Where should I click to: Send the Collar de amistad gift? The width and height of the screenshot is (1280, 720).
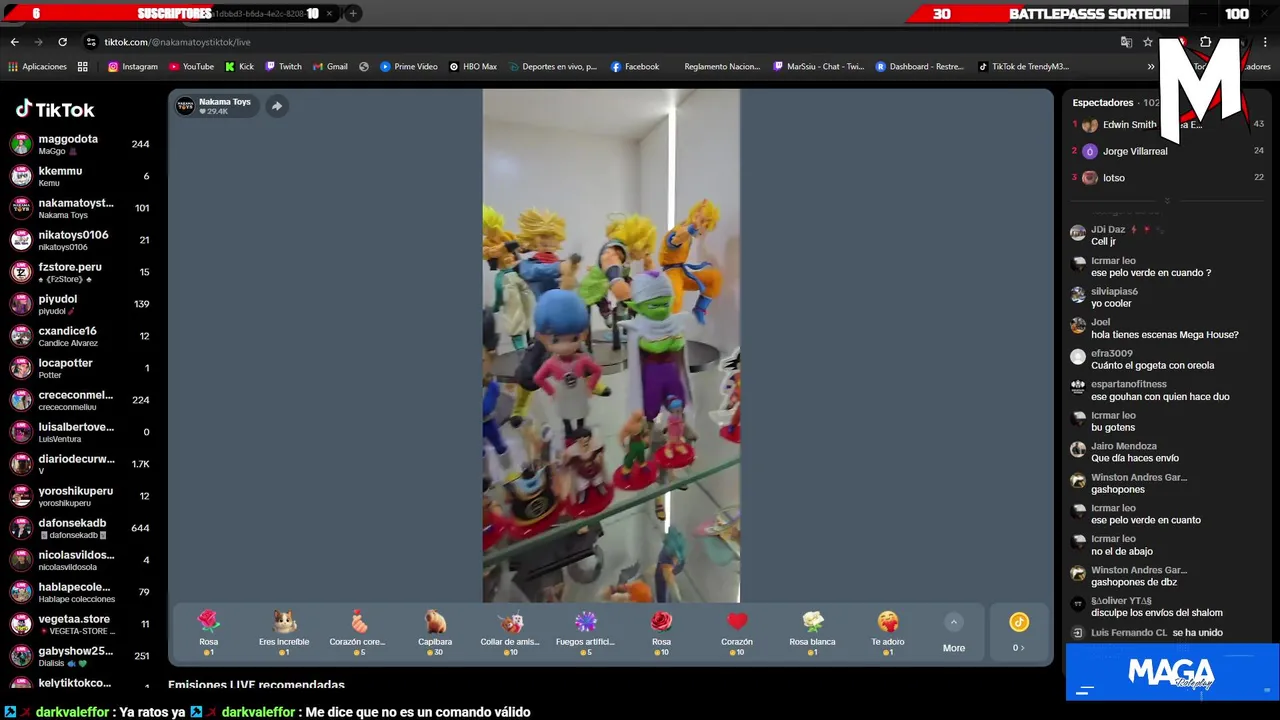click(x=510, y=633)
